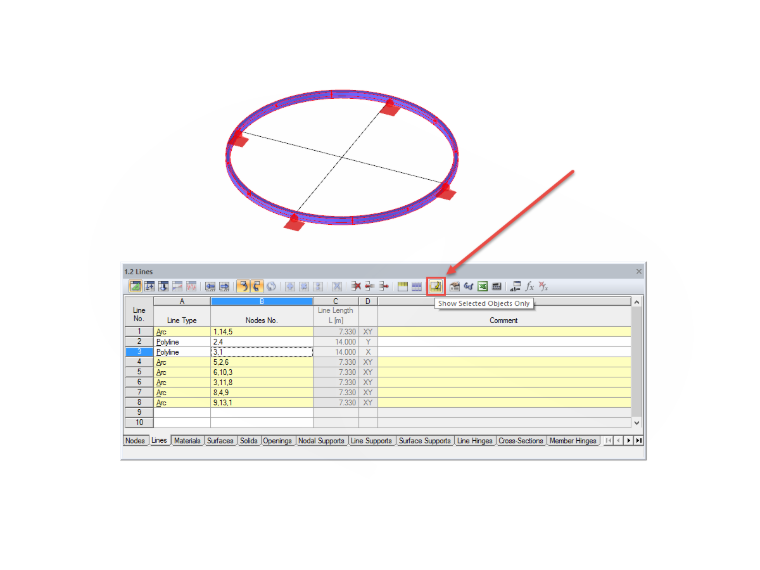
Task: Click the jump-to-last-tab arrow
Action: coord(638,441)
